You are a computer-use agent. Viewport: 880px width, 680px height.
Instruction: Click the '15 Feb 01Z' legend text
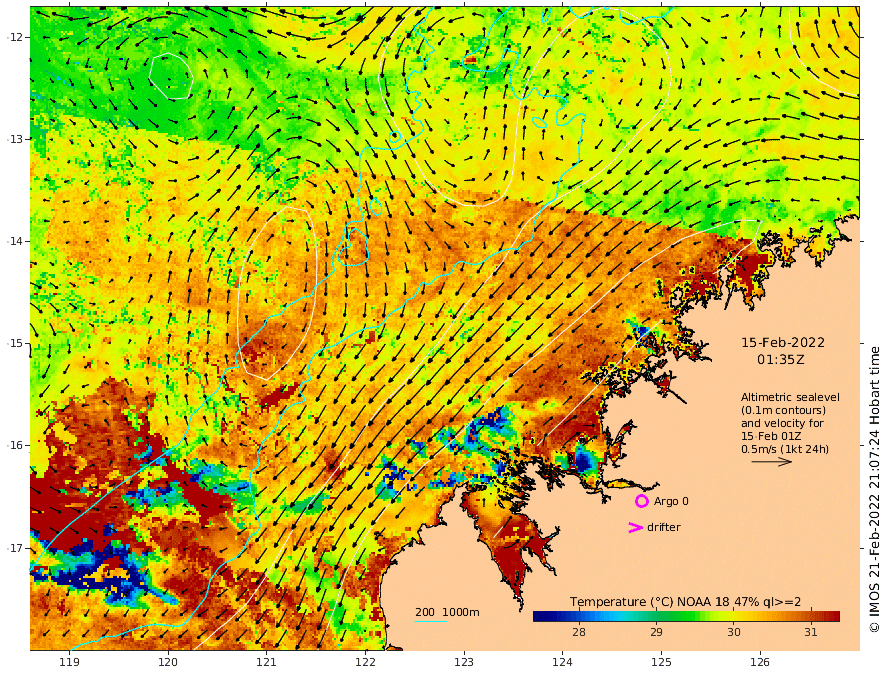click(771, 436)
